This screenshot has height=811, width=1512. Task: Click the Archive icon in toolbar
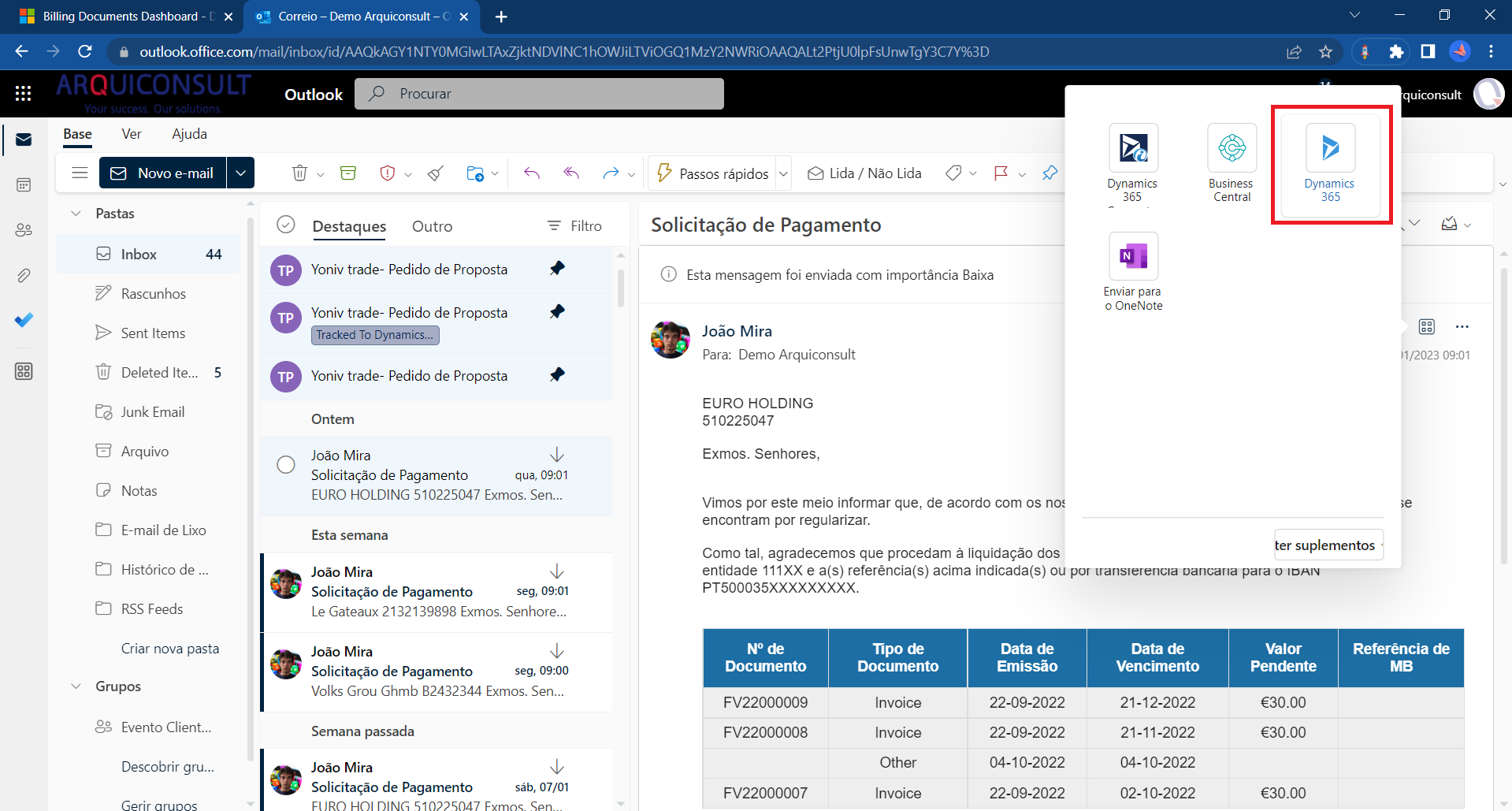348,173
